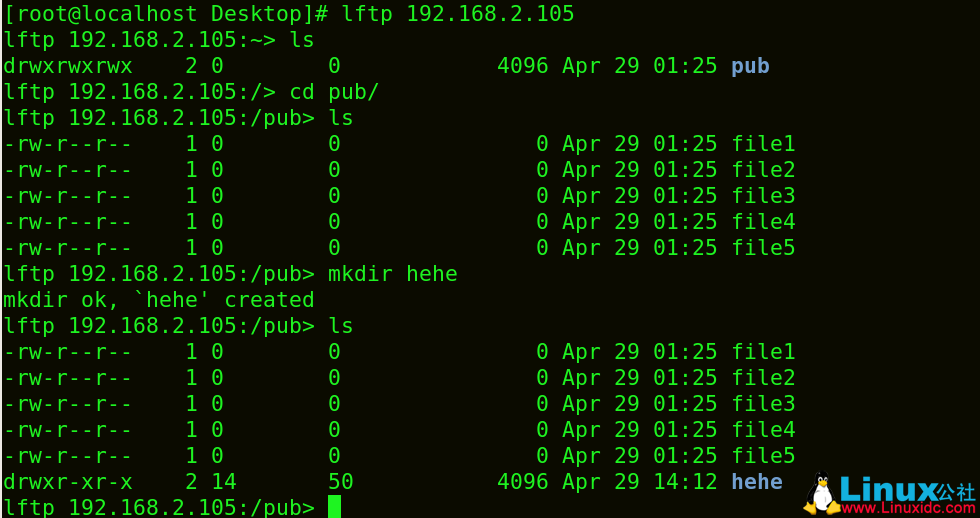
Task: Click the 'ls' command at the ~> prompt
Action: point(301,40)
